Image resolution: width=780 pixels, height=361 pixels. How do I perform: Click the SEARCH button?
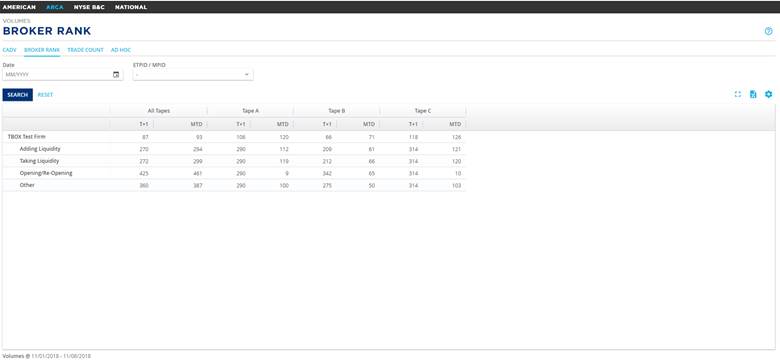[x=17, y=94]
